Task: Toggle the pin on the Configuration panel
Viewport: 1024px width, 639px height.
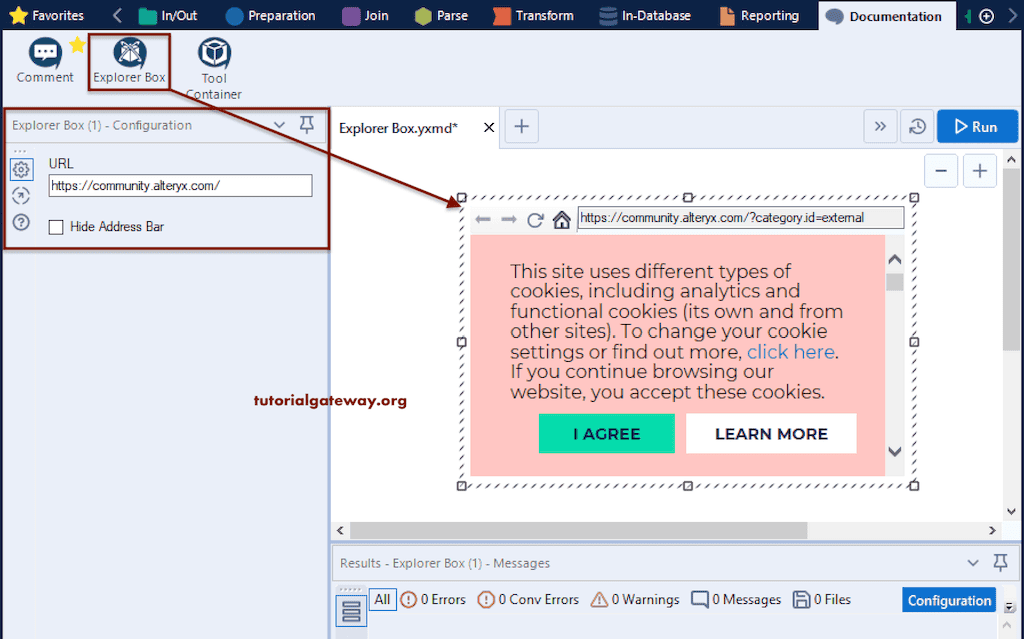Action: (308, 125)
